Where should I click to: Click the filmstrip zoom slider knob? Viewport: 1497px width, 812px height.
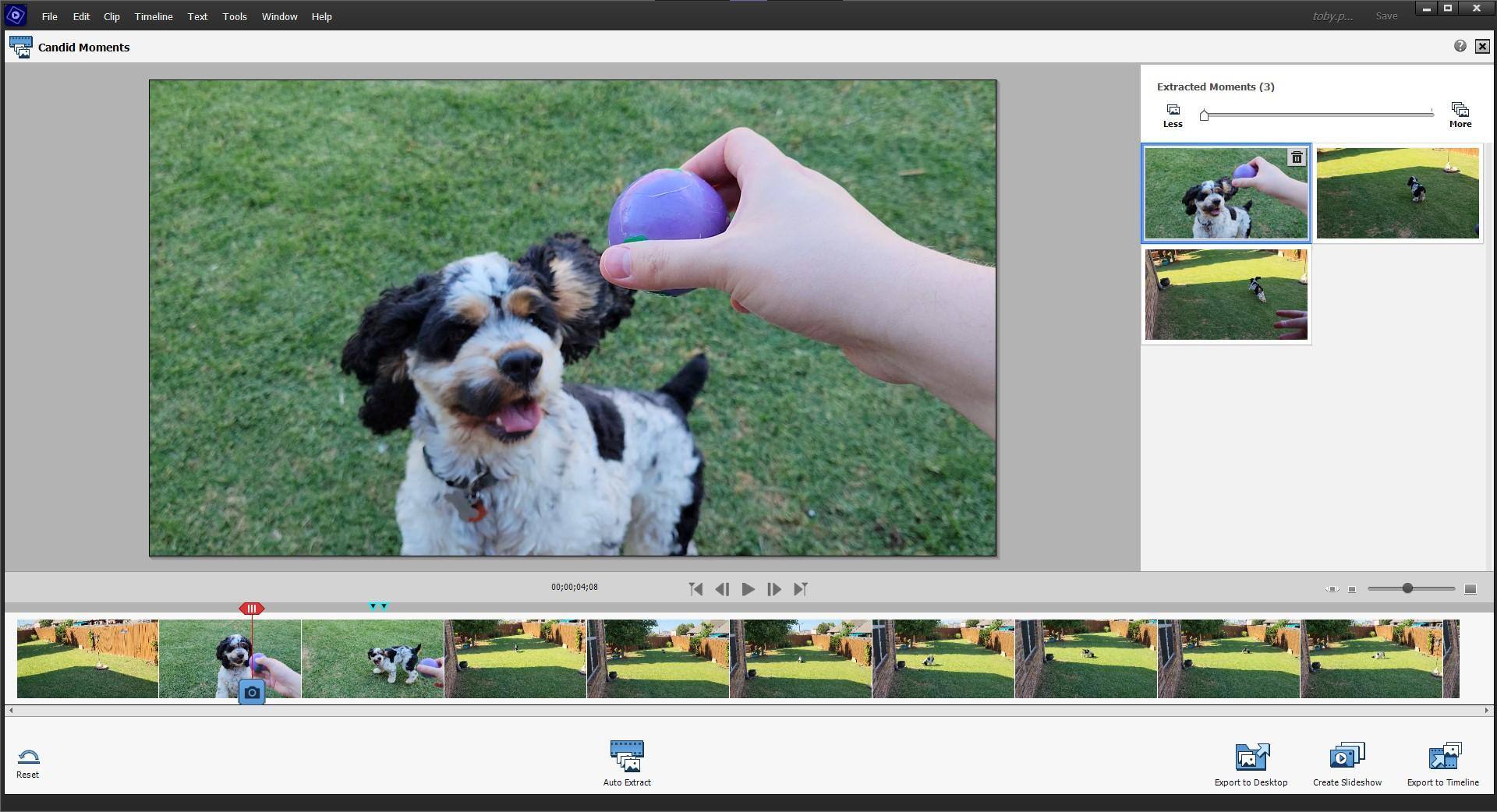click(1407, 588)
